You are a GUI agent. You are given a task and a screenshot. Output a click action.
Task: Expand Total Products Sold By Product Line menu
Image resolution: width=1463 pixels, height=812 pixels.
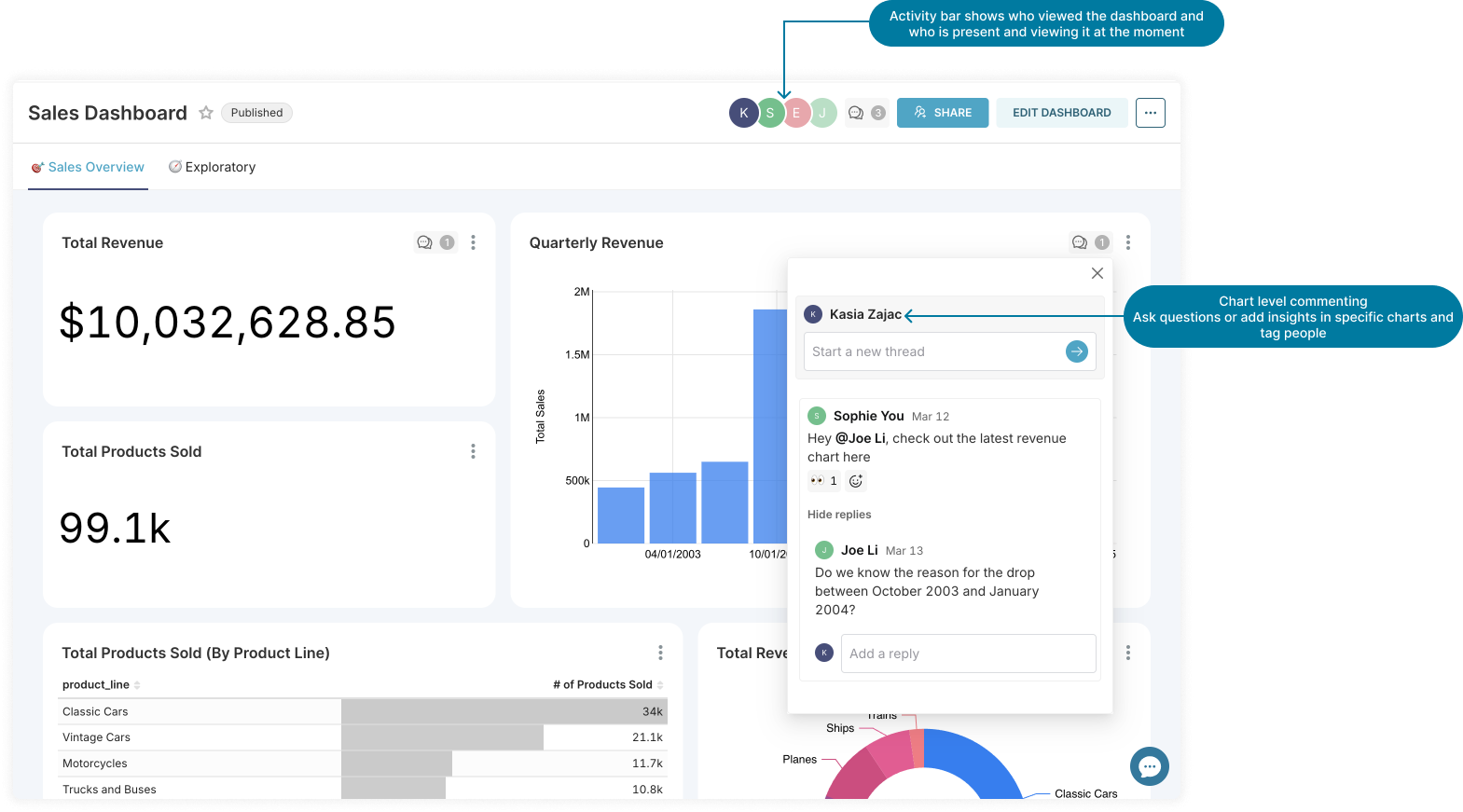[x=660, y=653]
